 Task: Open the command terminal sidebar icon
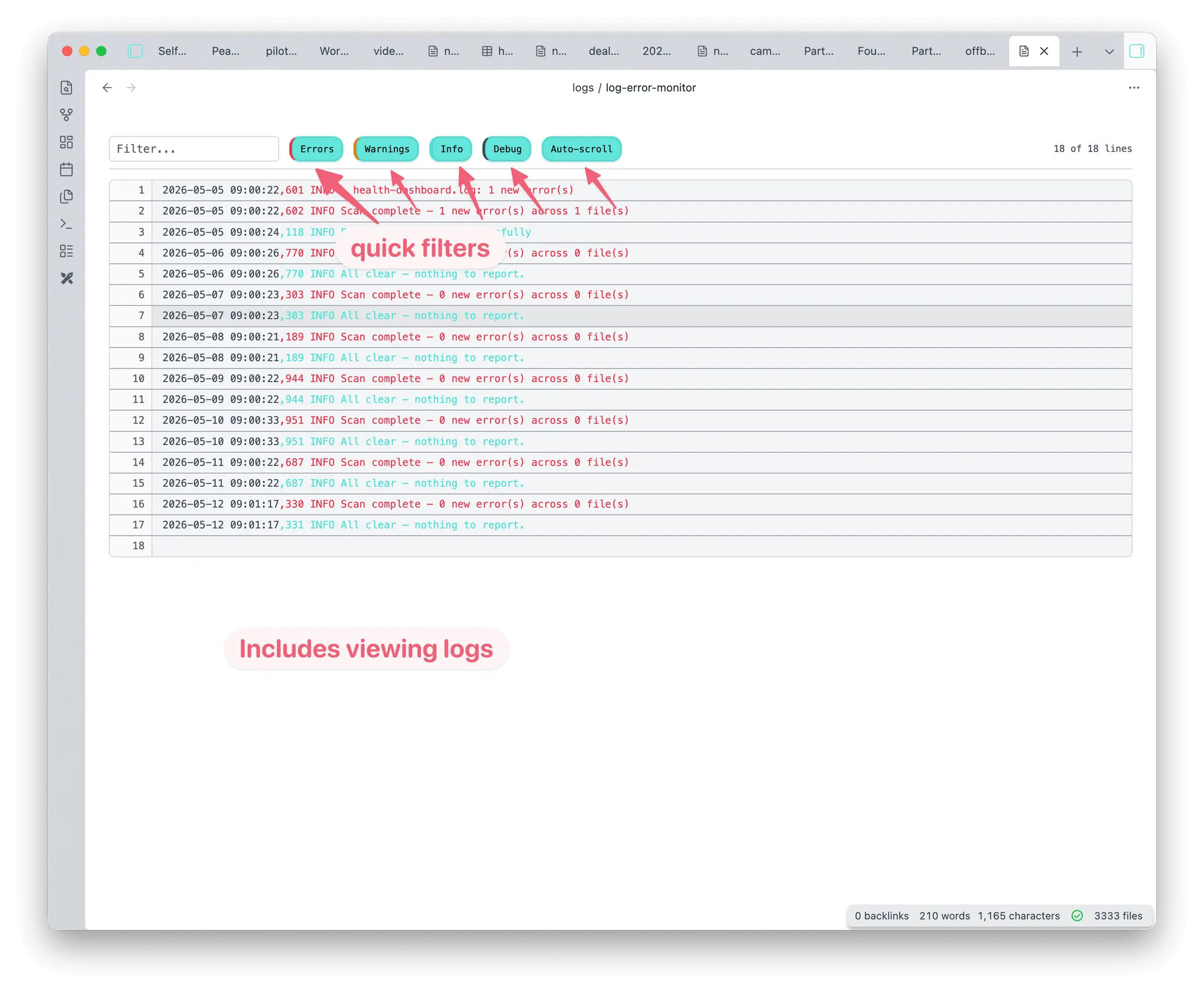(x=66, y=224)
